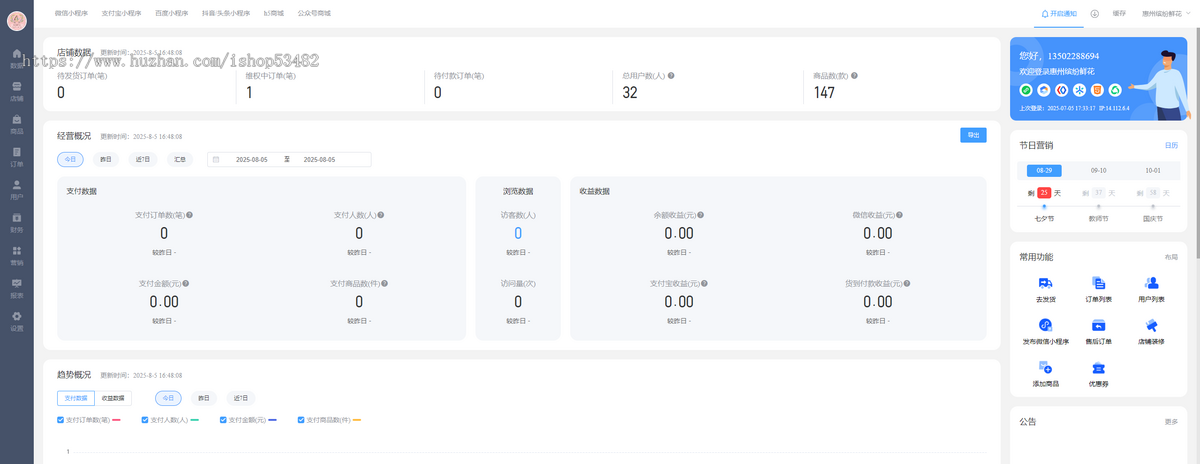Open the 营销 section in sidebar
This screenshot has height=464, width=1200.
(17, 255)
